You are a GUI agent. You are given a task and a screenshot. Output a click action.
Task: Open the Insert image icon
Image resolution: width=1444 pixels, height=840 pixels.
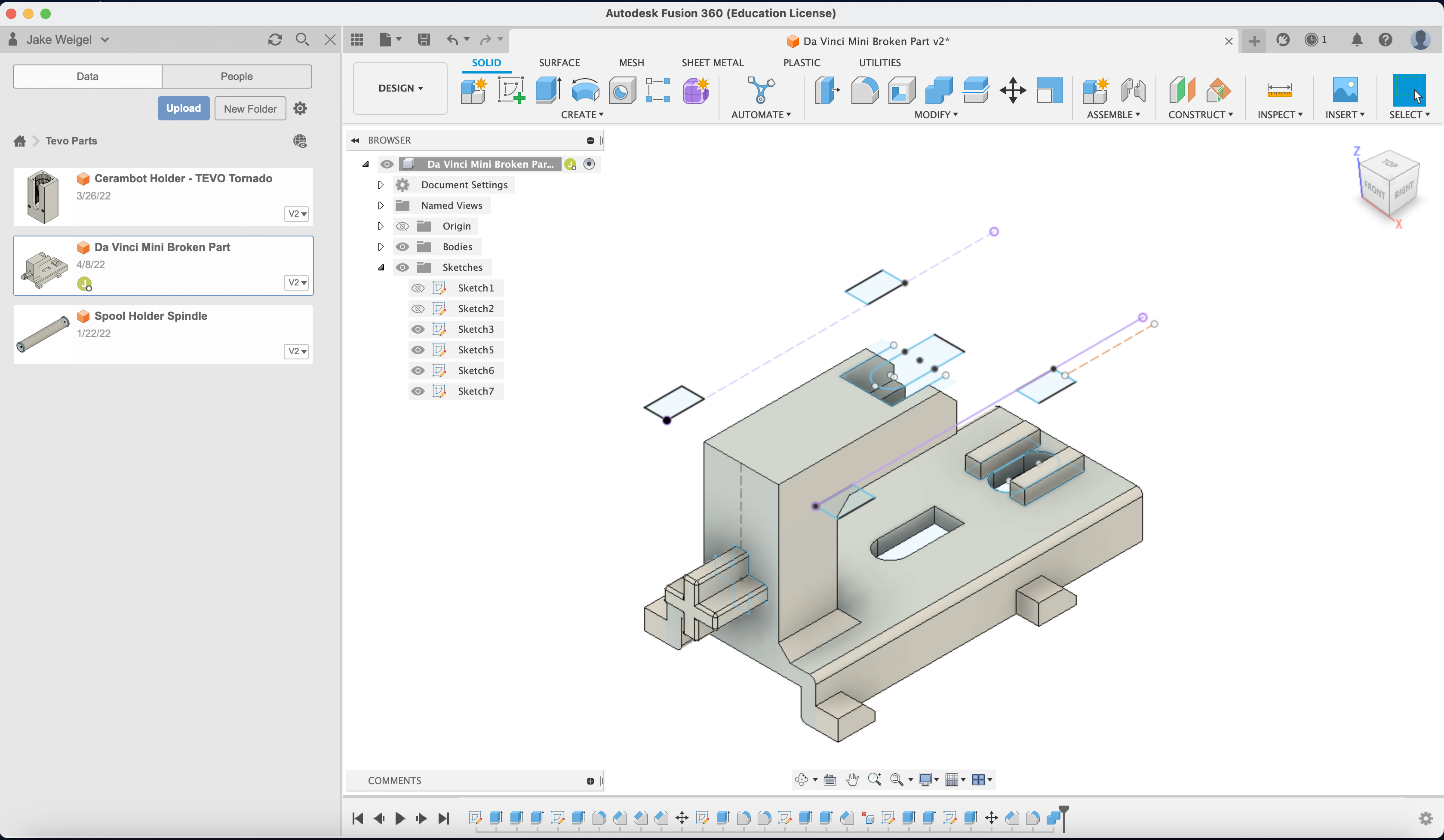point(1345,91)
